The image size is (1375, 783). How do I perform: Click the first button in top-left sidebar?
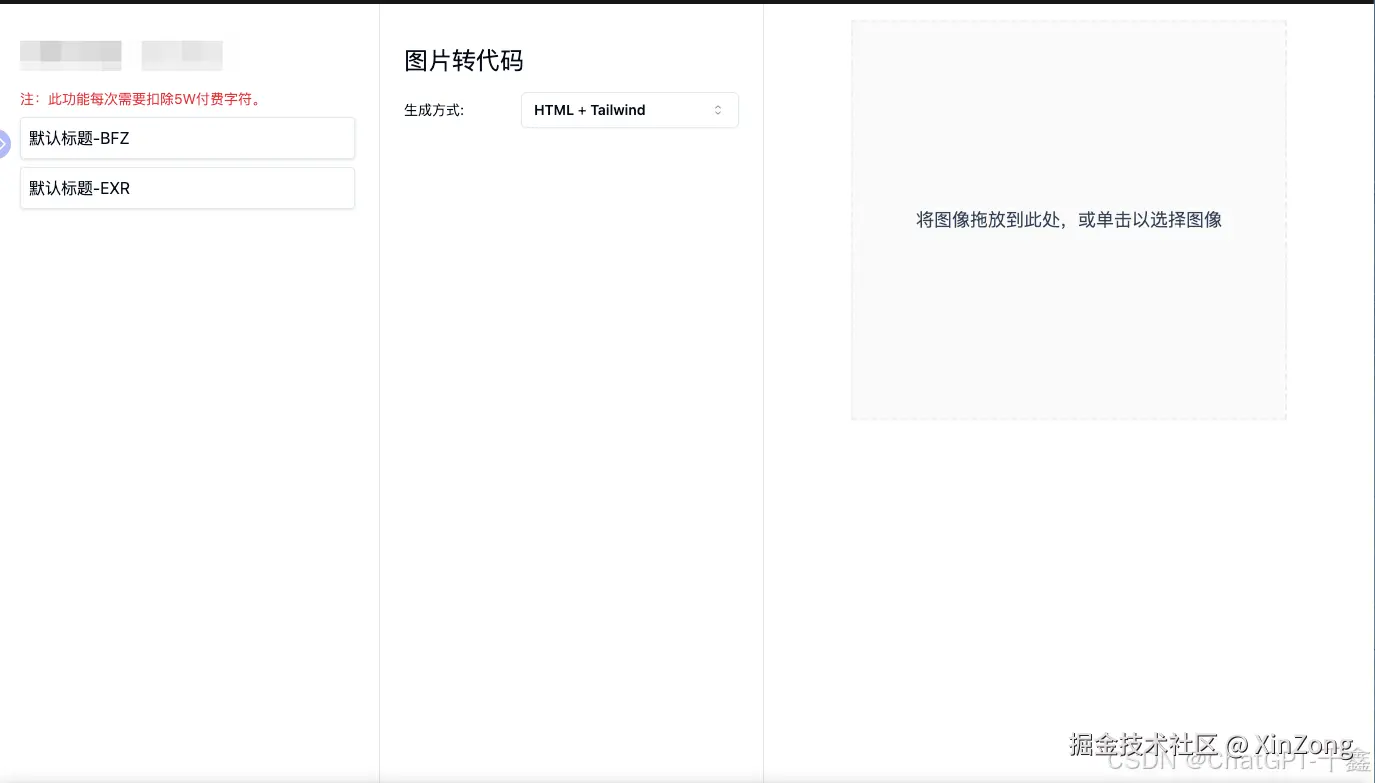pyautogui.click(x=70, y=54)
